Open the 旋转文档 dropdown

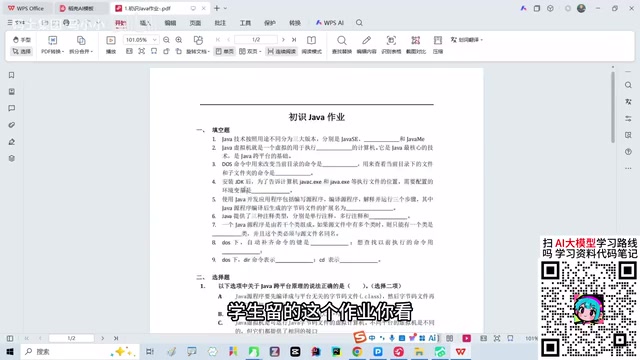coord(198,51)
